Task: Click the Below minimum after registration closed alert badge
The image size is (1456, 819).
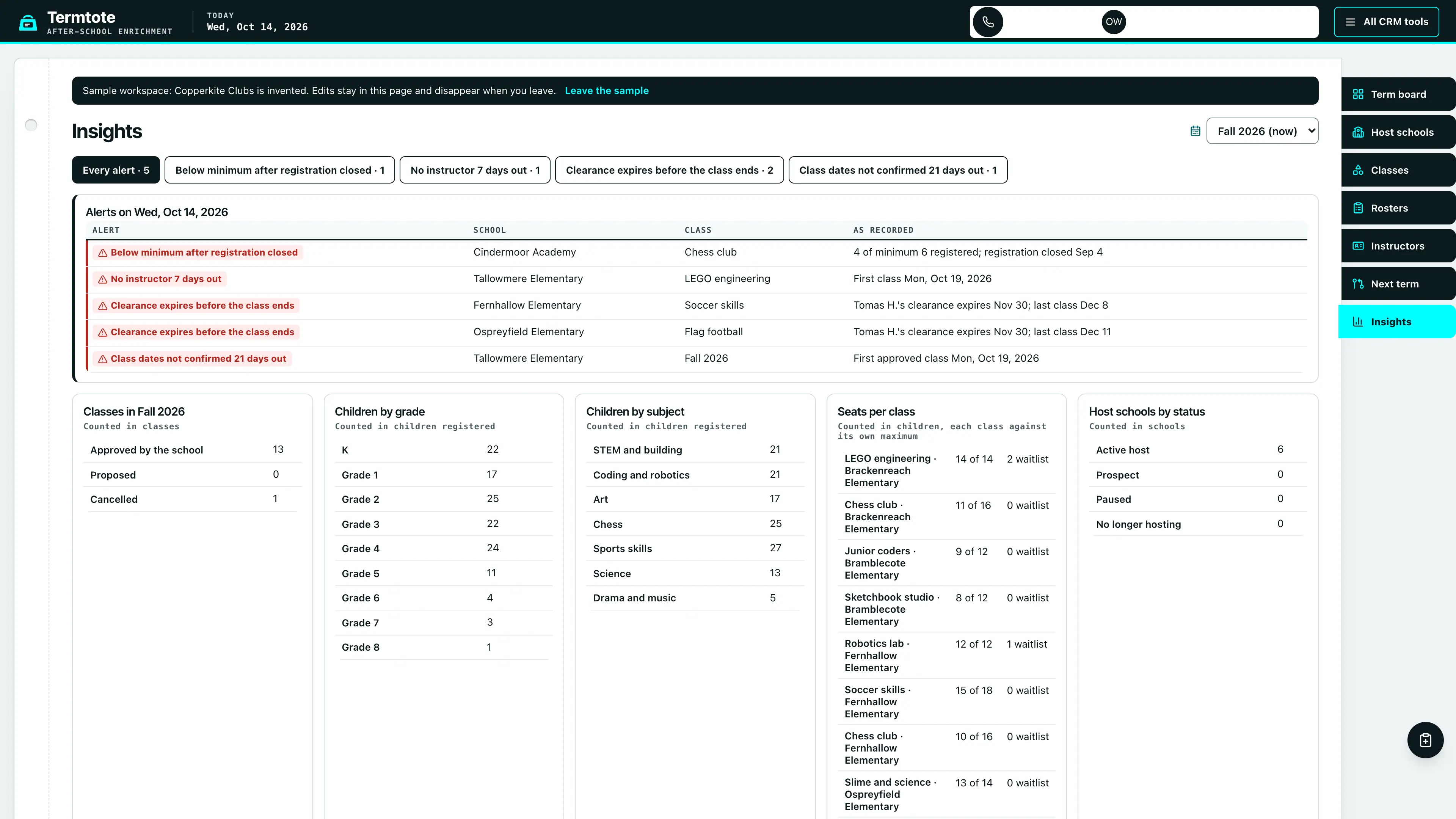Action: point(198,253)
